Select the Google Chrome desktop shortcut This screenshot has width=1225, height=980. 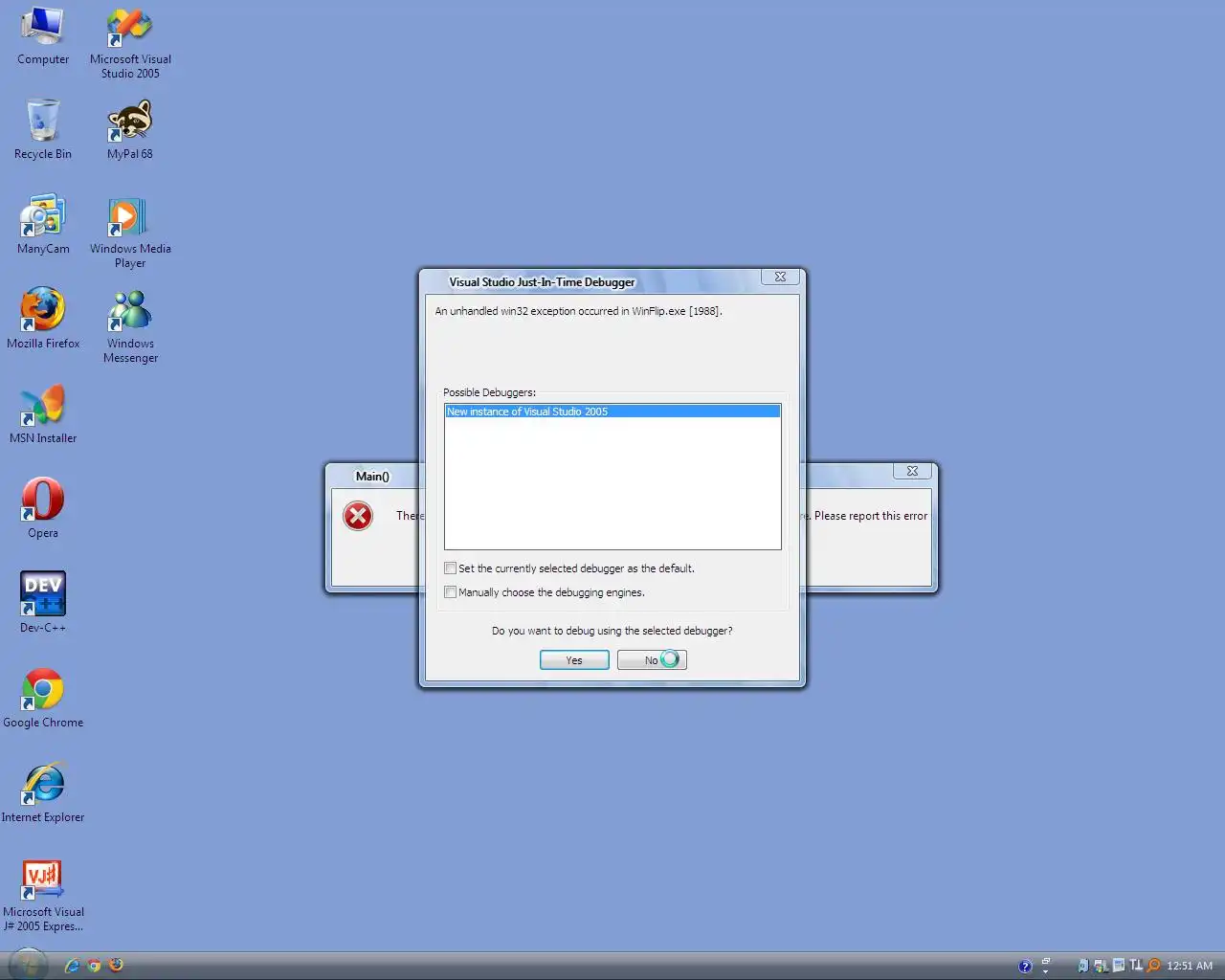tap(43, 697)
